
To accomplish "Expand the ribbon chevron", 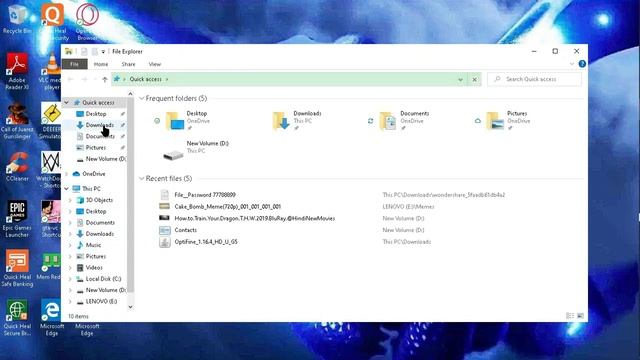I will click(x=572, y=64).
